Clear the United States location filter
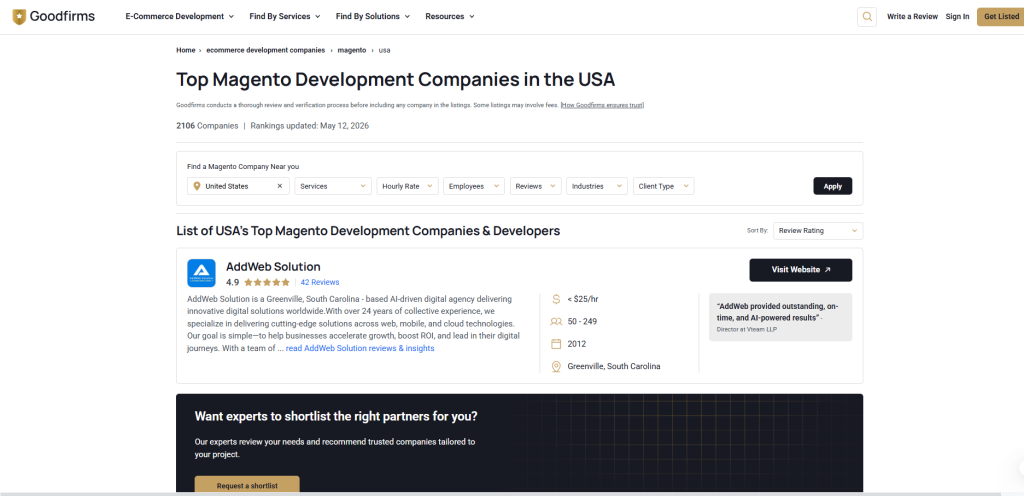Viewport: 1024px width, 496px height. 280,186
